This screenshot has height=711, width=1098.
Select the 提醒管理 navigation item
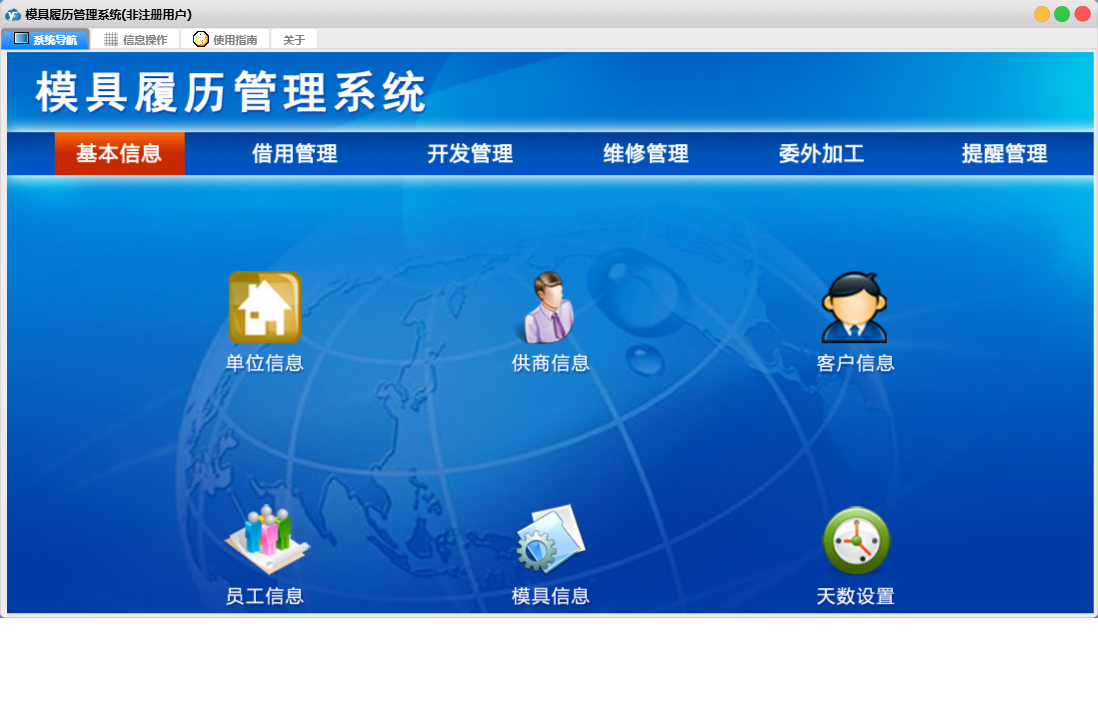(x=1004, y=153)
